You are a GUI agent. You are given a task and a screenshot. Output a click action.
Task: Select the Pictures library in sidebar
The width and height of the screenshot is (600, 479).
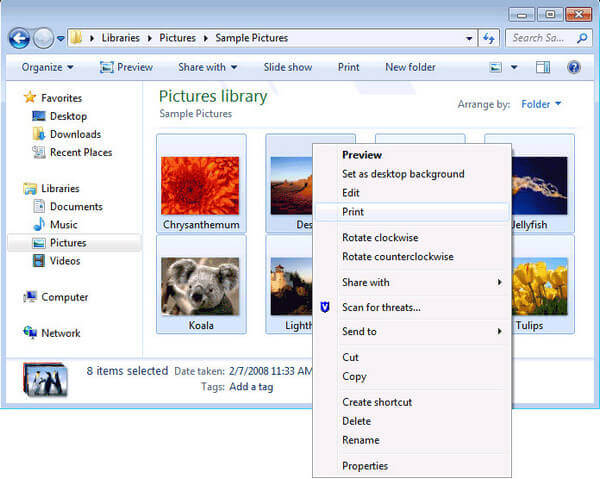74,243
